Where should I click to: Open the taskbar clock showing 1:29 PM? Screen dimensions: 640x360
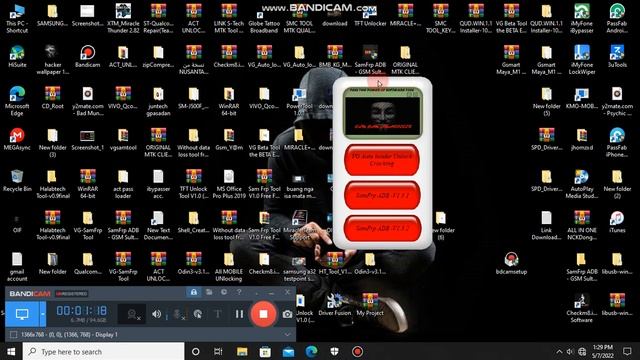[602, 351]
